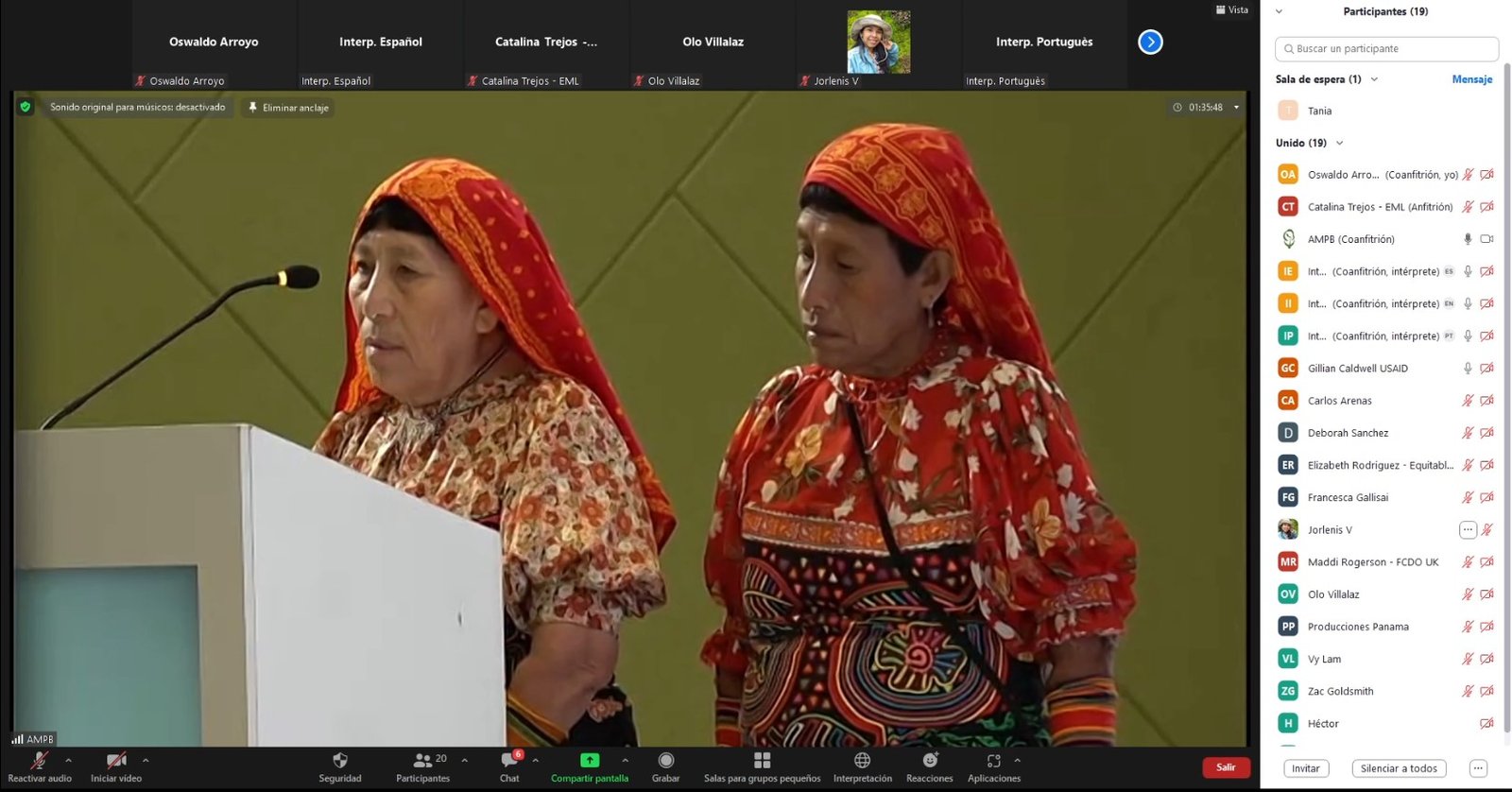
Task: Open the Vista view menu
Action: tap(1232, 10)
